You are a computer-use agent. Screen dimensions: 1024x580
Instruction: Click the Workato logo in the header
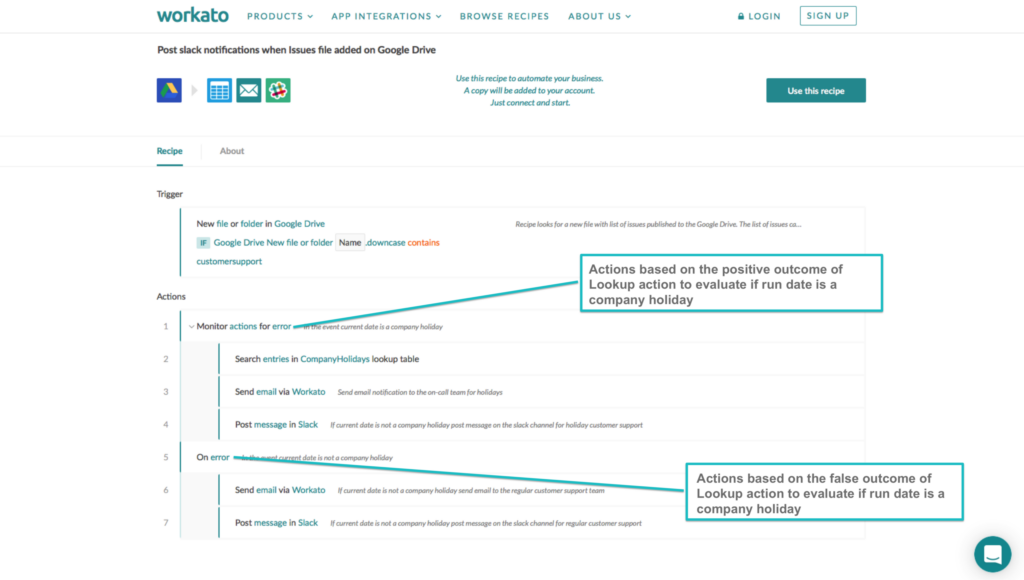click(191, 15)
